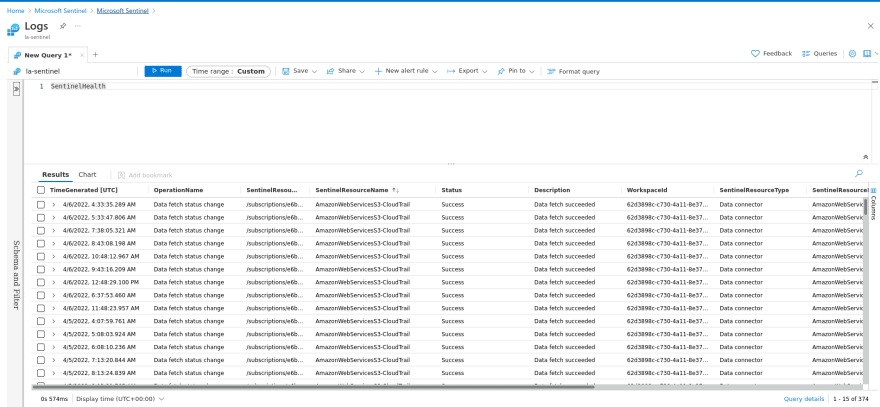Click the Feedback heart icon

point(755,54)
